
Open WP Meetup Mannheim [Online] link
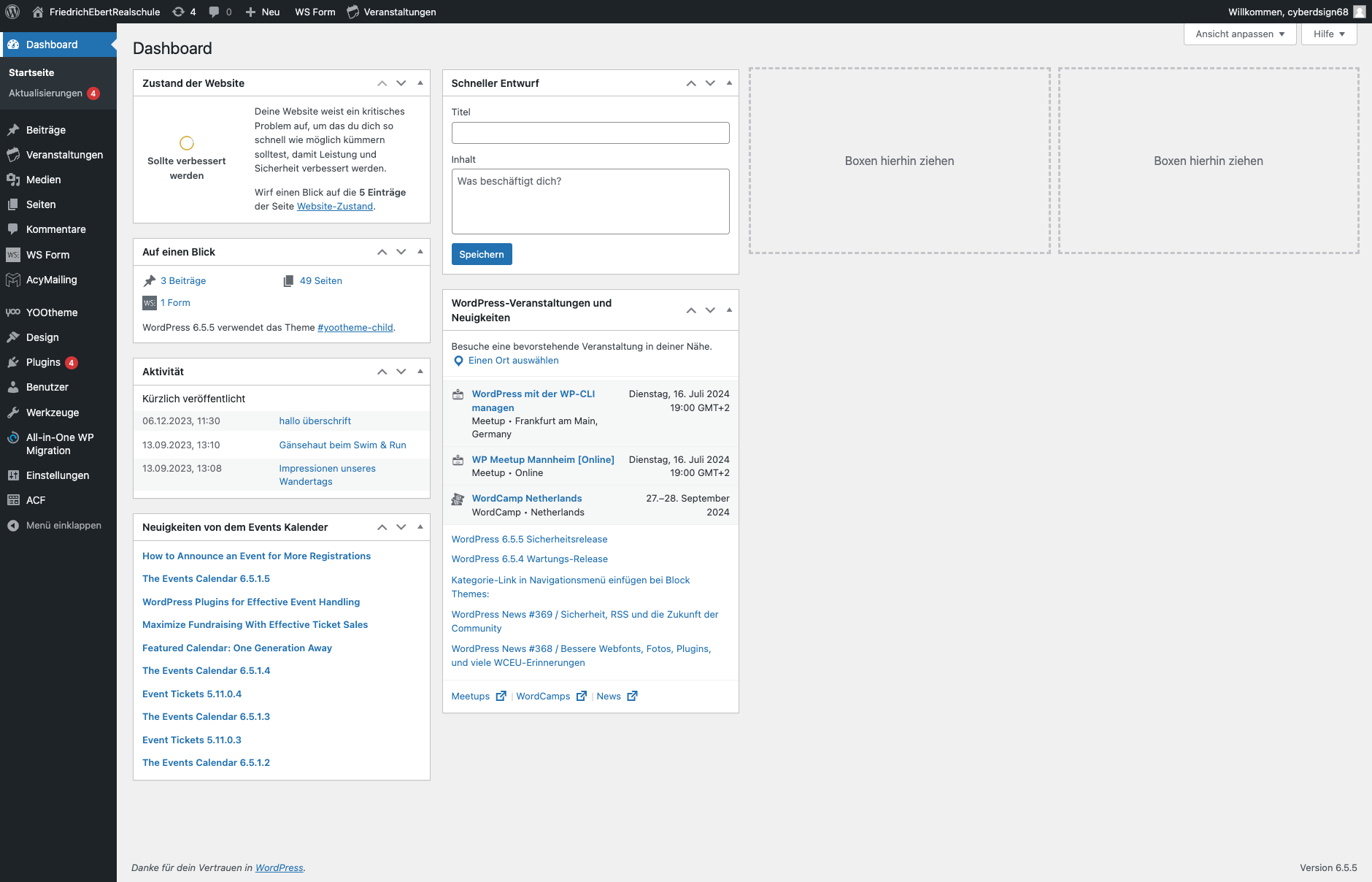pos(543,460)
